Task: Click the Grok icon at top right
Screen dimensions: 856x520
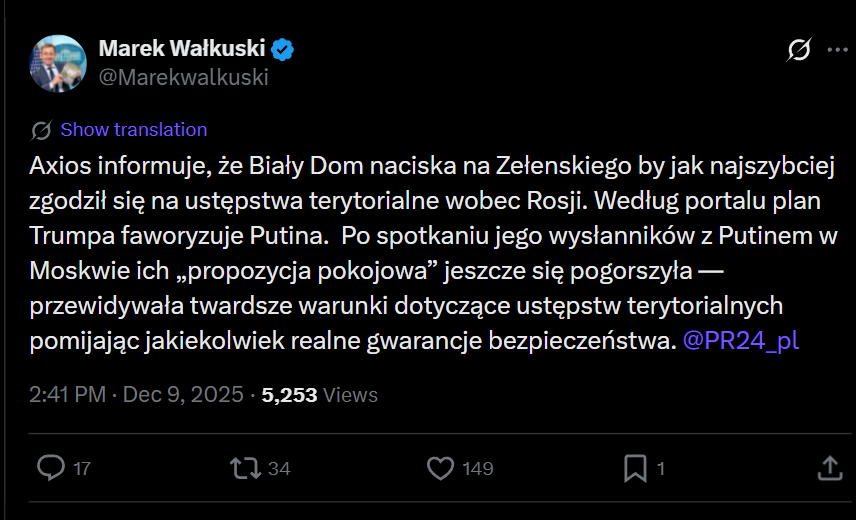Action: (x=799, y=50)
